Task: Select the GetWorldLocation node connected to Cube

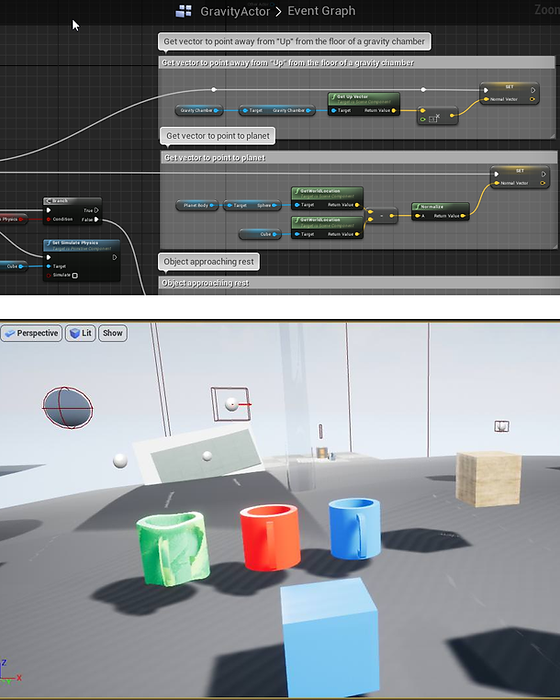Action: 327,228
